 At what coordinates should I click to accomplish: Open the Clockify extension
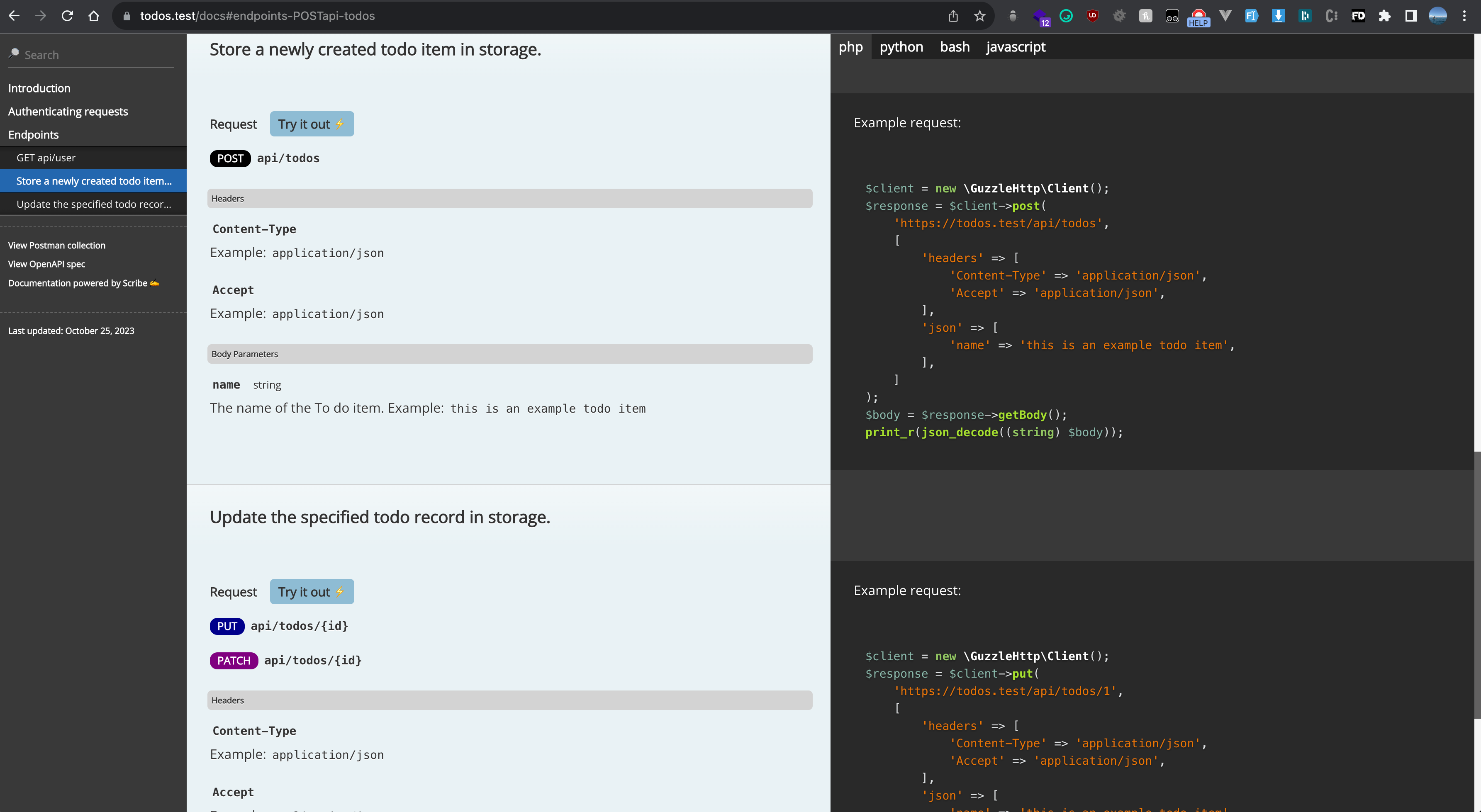tap(1330, 15)
